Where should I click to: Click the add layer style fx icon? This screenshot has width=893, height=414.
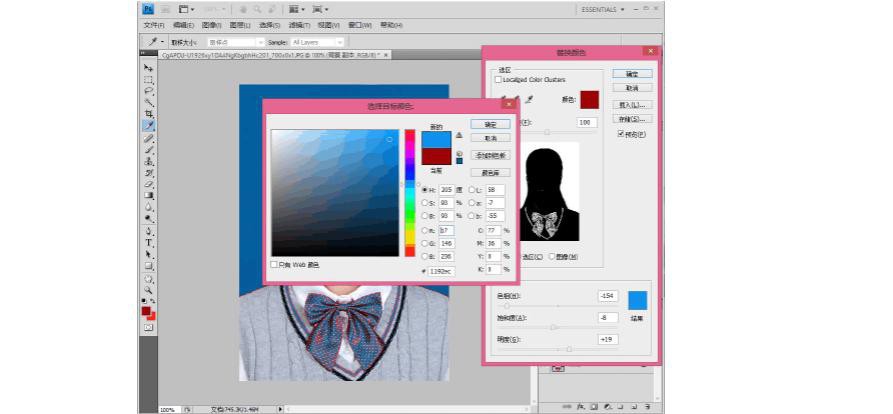coord(580,407)
